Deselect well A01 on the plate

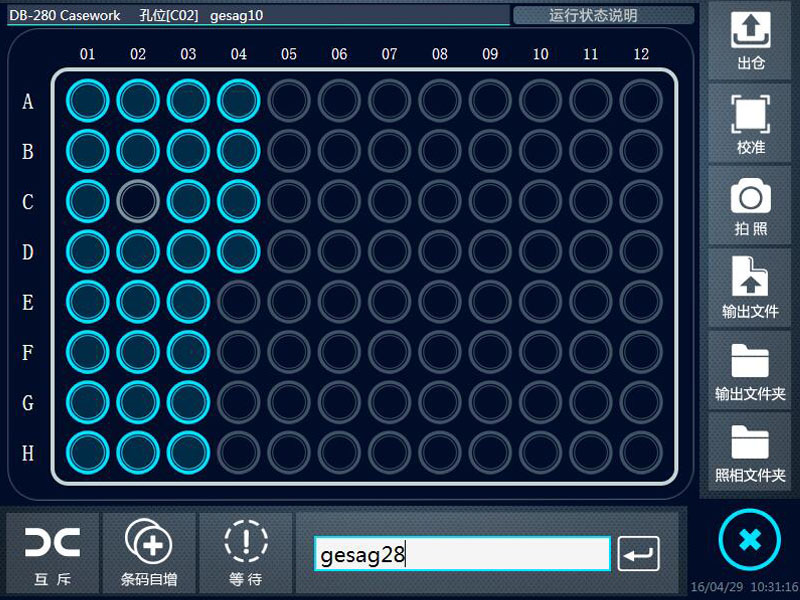(88, 101)
